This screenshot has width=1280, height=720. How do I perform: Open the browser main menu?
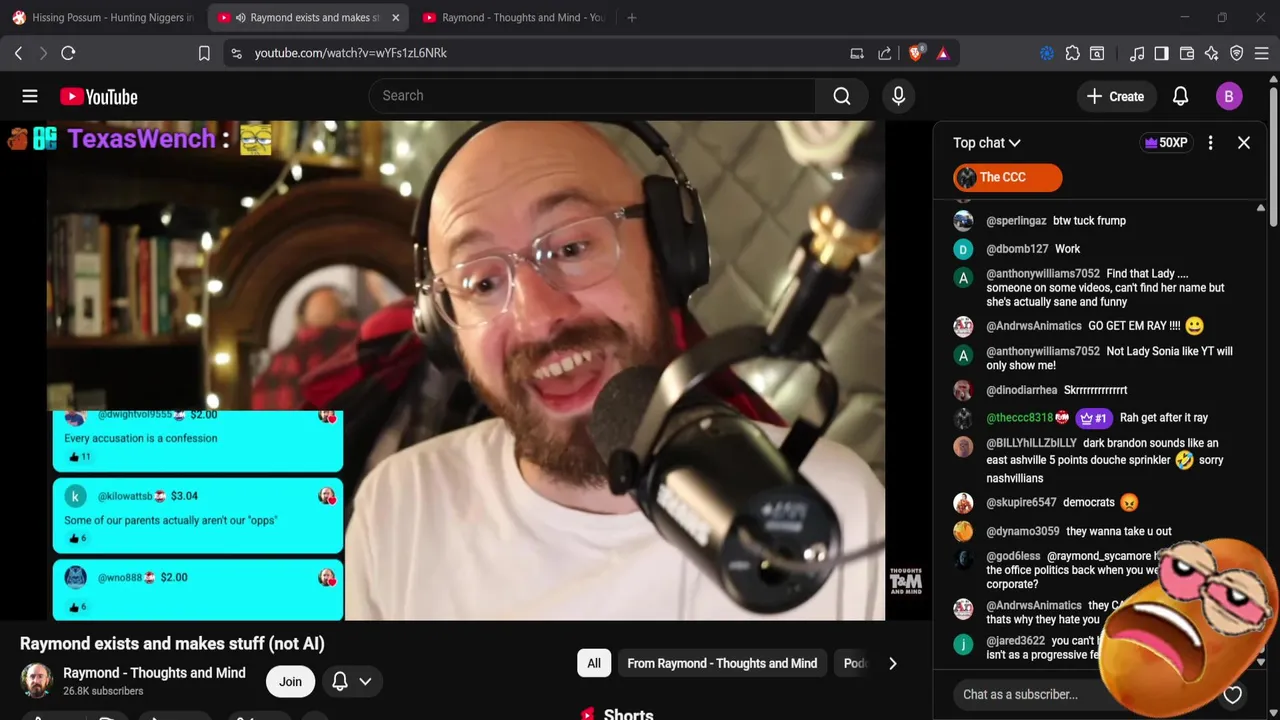pyautogui.click(x=1261, y=53)
